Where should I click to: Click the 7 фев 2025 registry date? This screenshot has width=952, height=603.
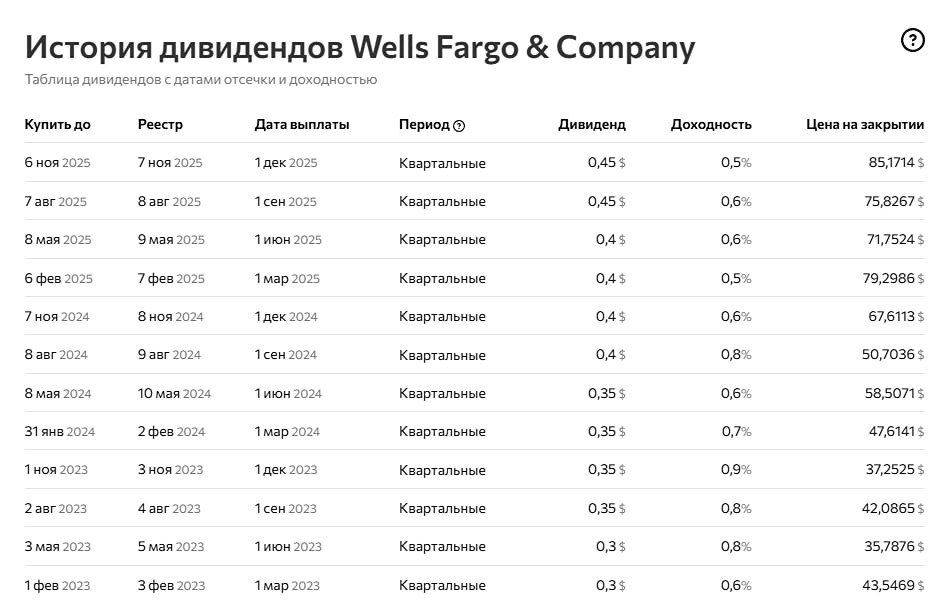(x=171, y=279)
